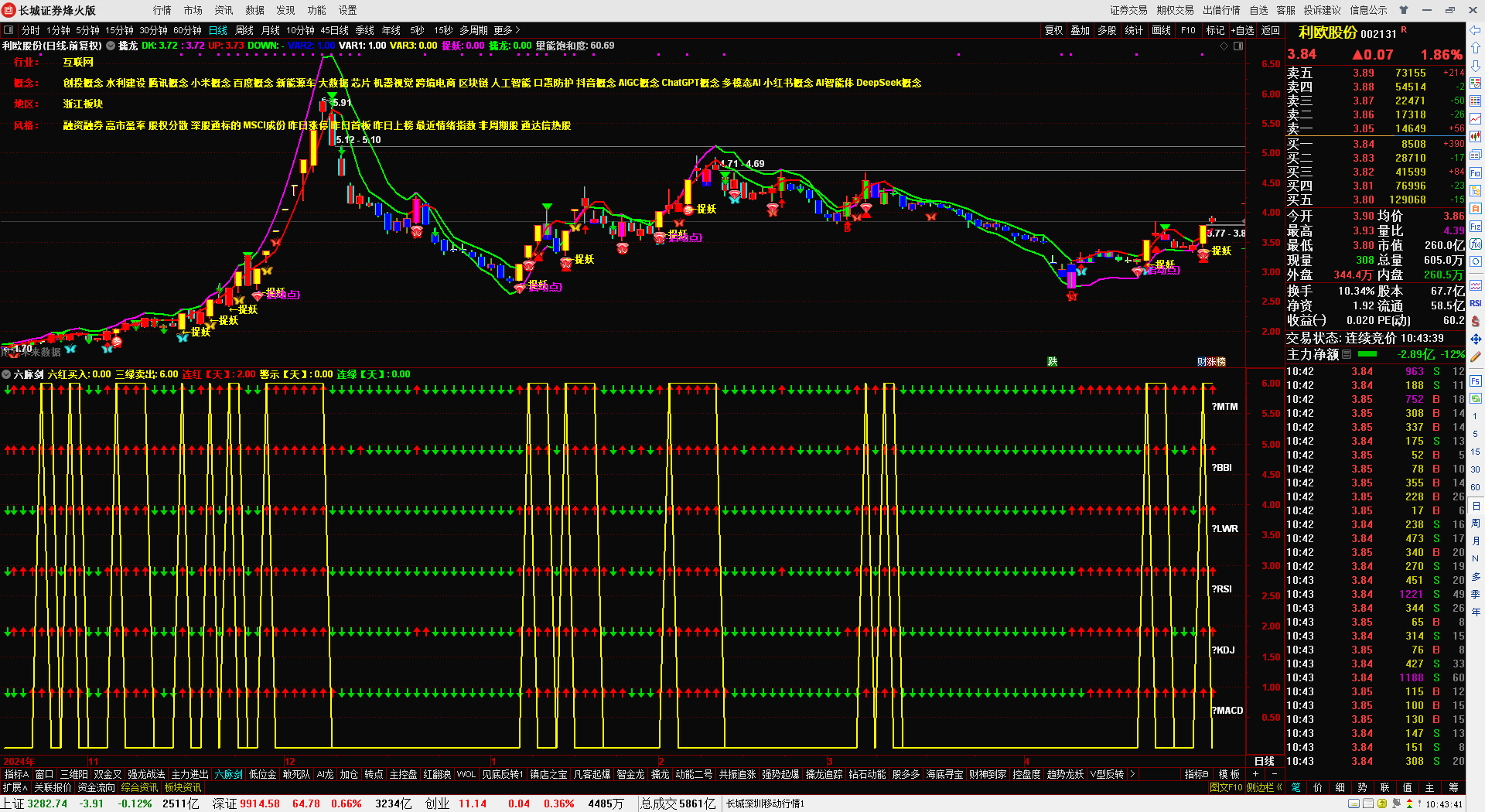This screenshot has width=1485, height=812.
Task: Click the 财涨榜 label on chart
Action: [x=1211, y=361]
